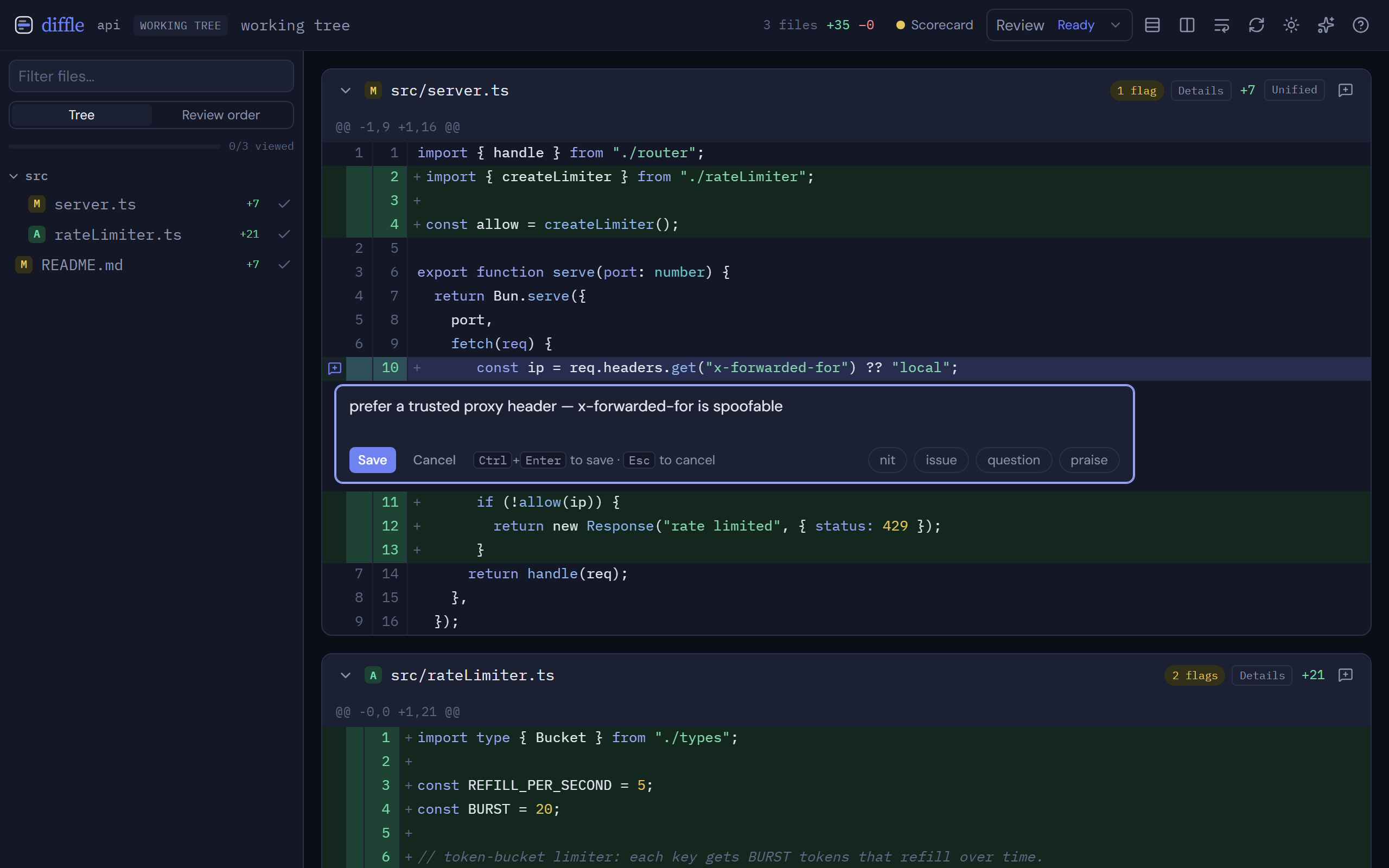The height and width of the screenshot is (868, 1389).
Task: Toggle light/dark theme sun icon
Action: pyautogui.click(x=1291, y=25)
